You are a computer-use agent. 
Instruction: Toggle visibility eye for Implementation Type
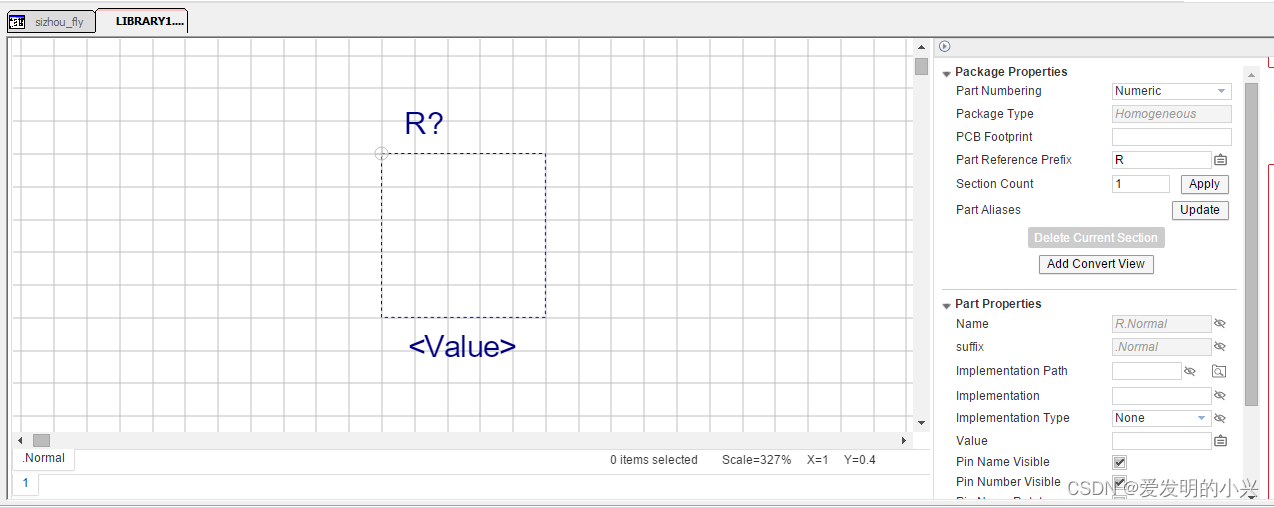pyautogui.click(x=1219, y=418)
